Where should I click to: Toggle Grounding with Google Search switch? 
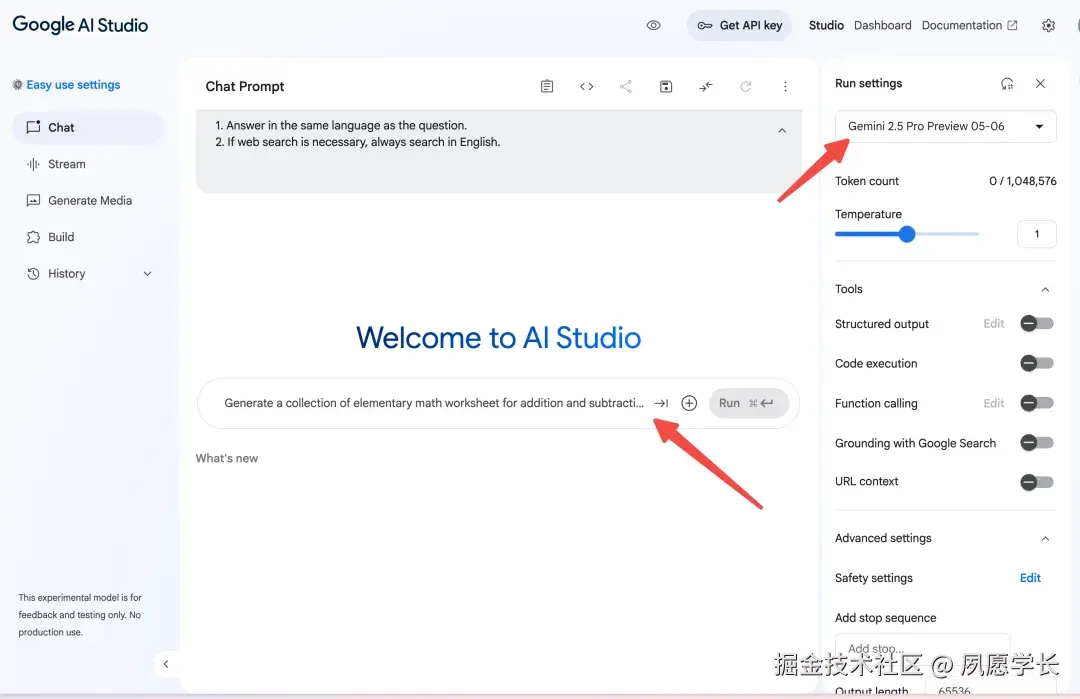coord(1037,442)
